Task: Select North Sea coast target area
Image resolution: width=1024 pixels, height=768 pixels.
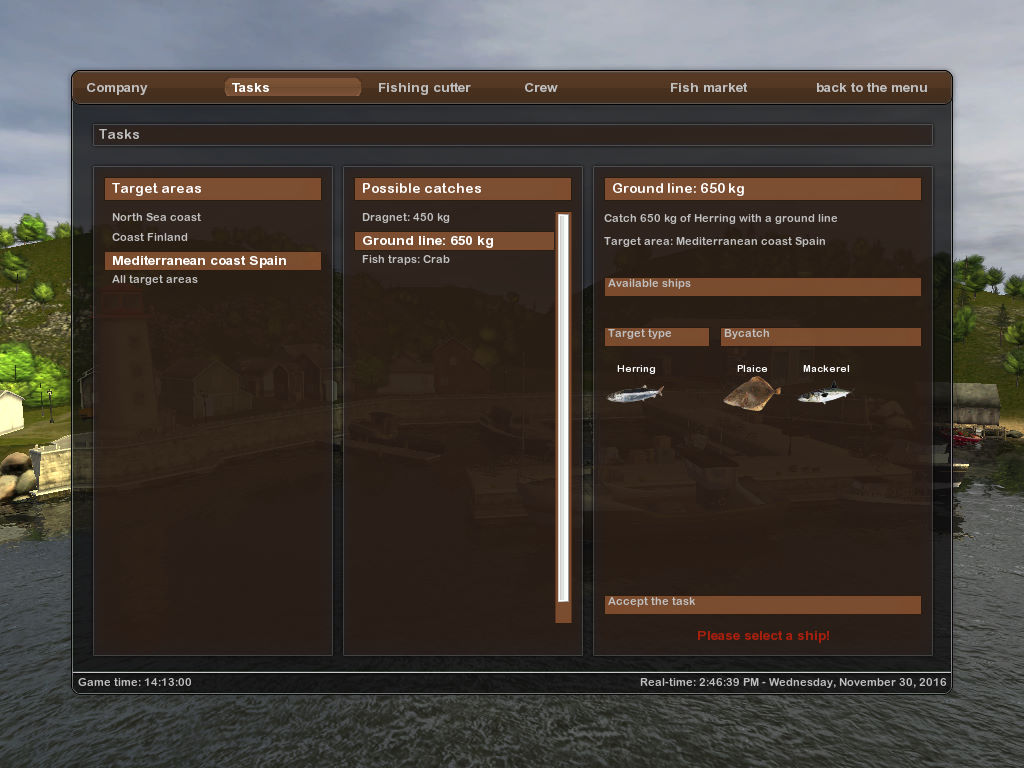Action: [156, 217]
